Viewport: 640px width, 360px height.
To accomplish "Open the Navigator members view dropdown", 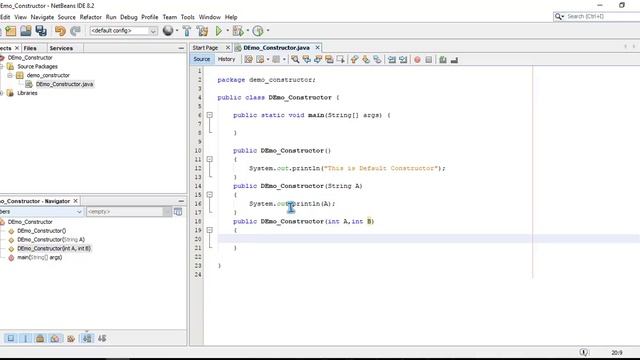I will 79,212.
